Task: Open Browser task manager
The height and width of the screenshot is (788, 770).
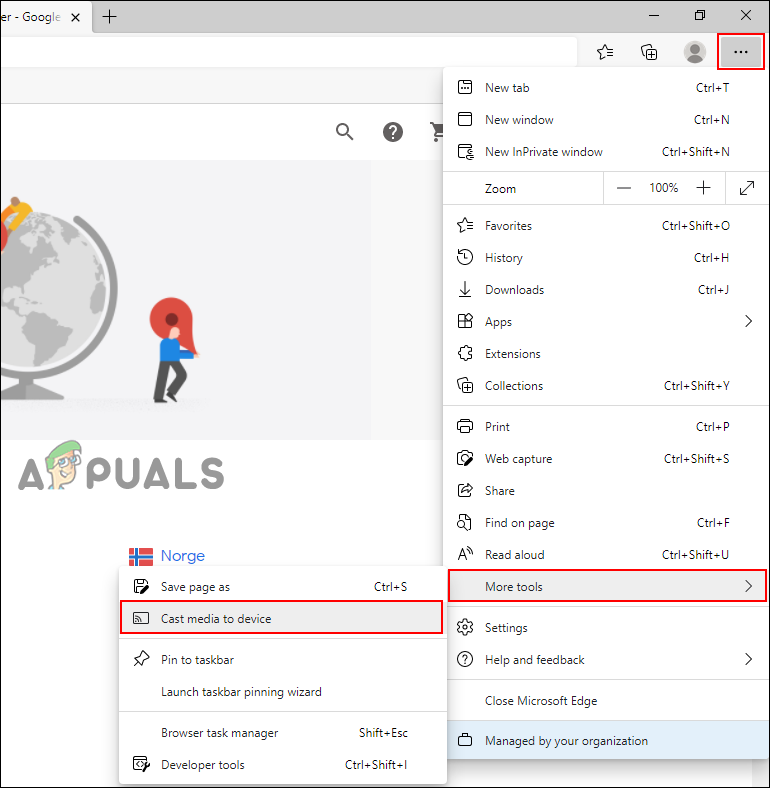Action: point(282,733)
